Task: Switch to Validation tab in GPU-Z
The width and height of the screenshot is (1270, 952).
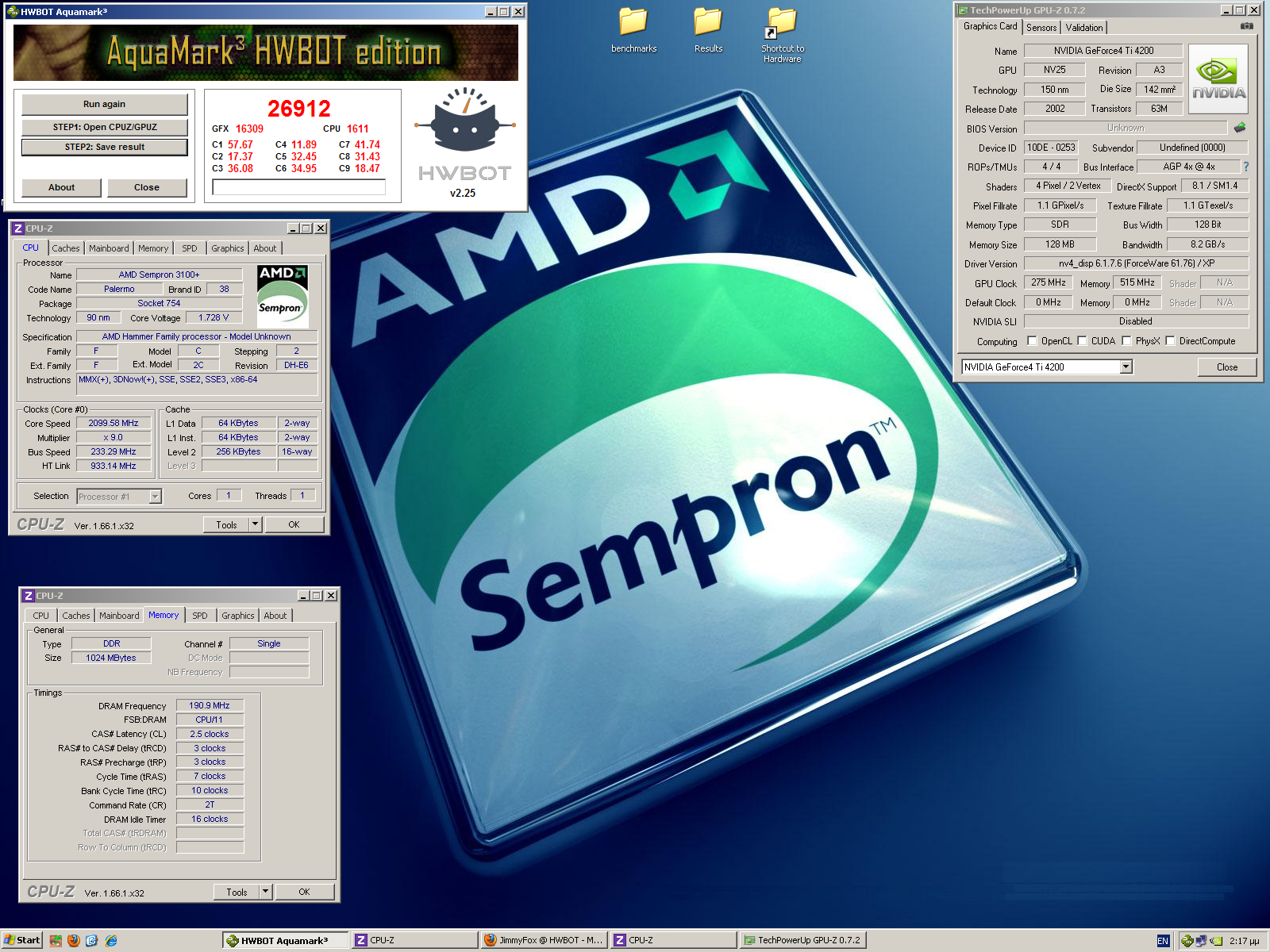Action: [x=1084, y=28]
